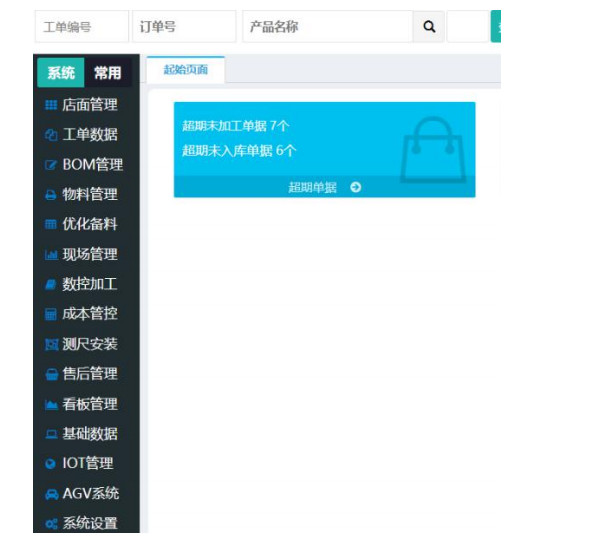Viewport: 594px width, 538px height.
Task: Click the car icon beside AGV系统
Action: (x=52, y=494)
